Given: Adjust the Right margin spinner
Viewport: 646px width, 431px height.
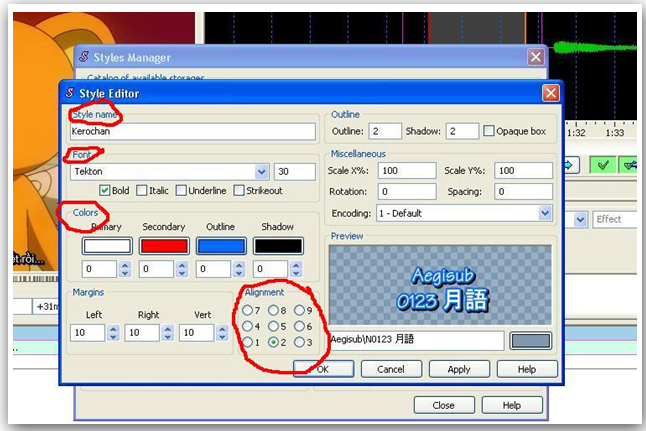Looking at the screenshot, I should pos(167,333).
